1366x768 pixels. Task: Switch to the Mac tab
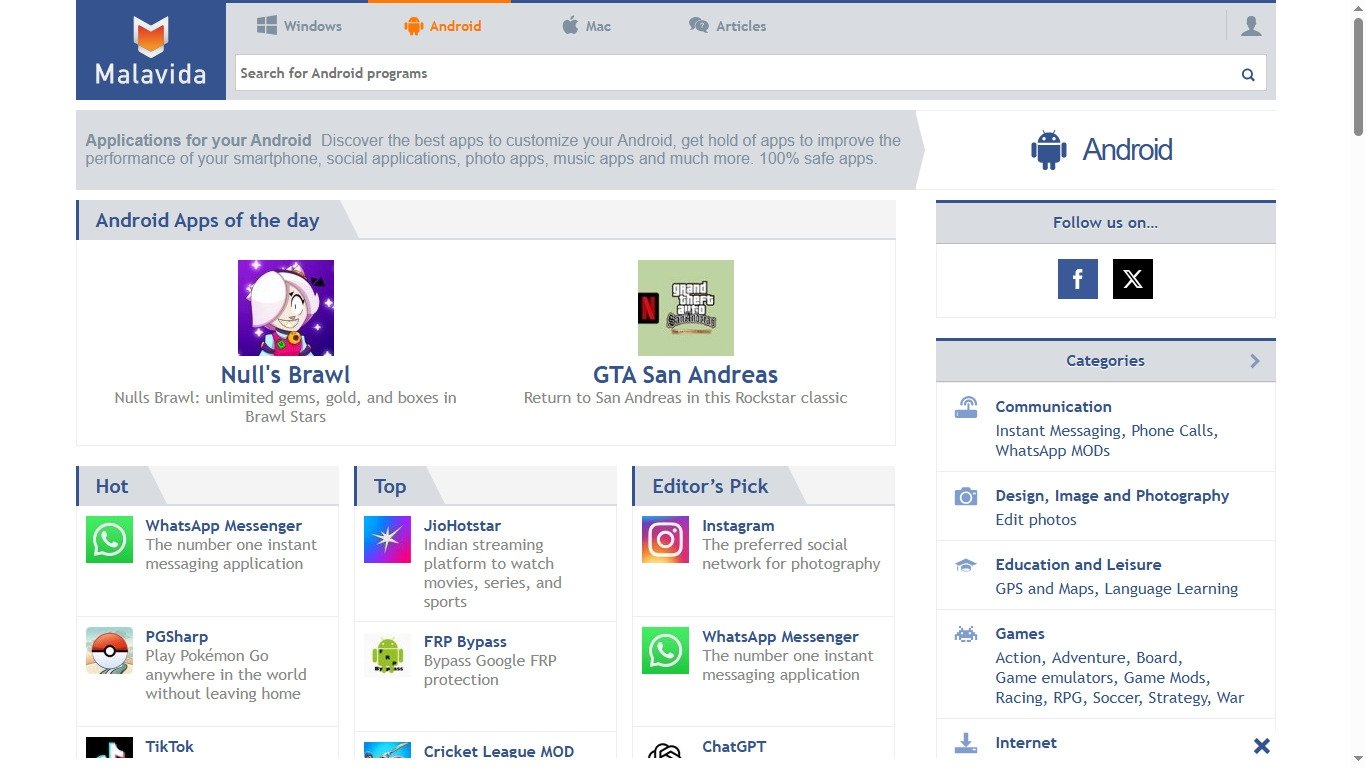[586, 26]
